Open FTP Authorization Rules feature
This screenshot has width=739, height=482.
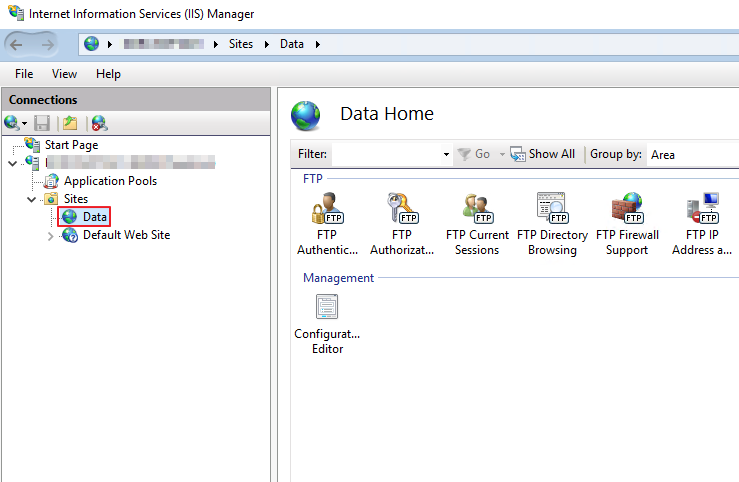(402, 223)
